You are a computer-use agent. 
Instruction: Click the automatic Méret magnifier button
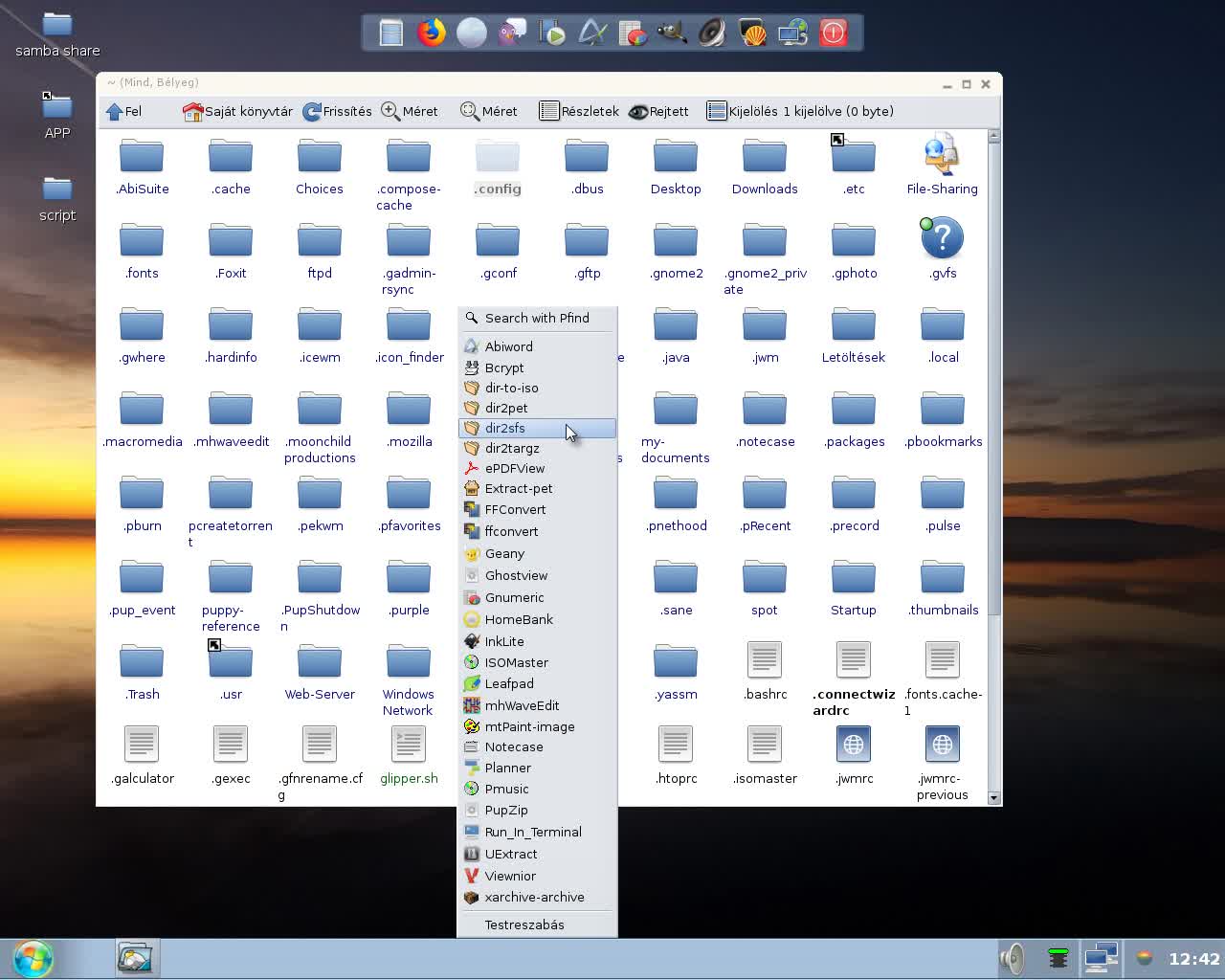point(489,111)
